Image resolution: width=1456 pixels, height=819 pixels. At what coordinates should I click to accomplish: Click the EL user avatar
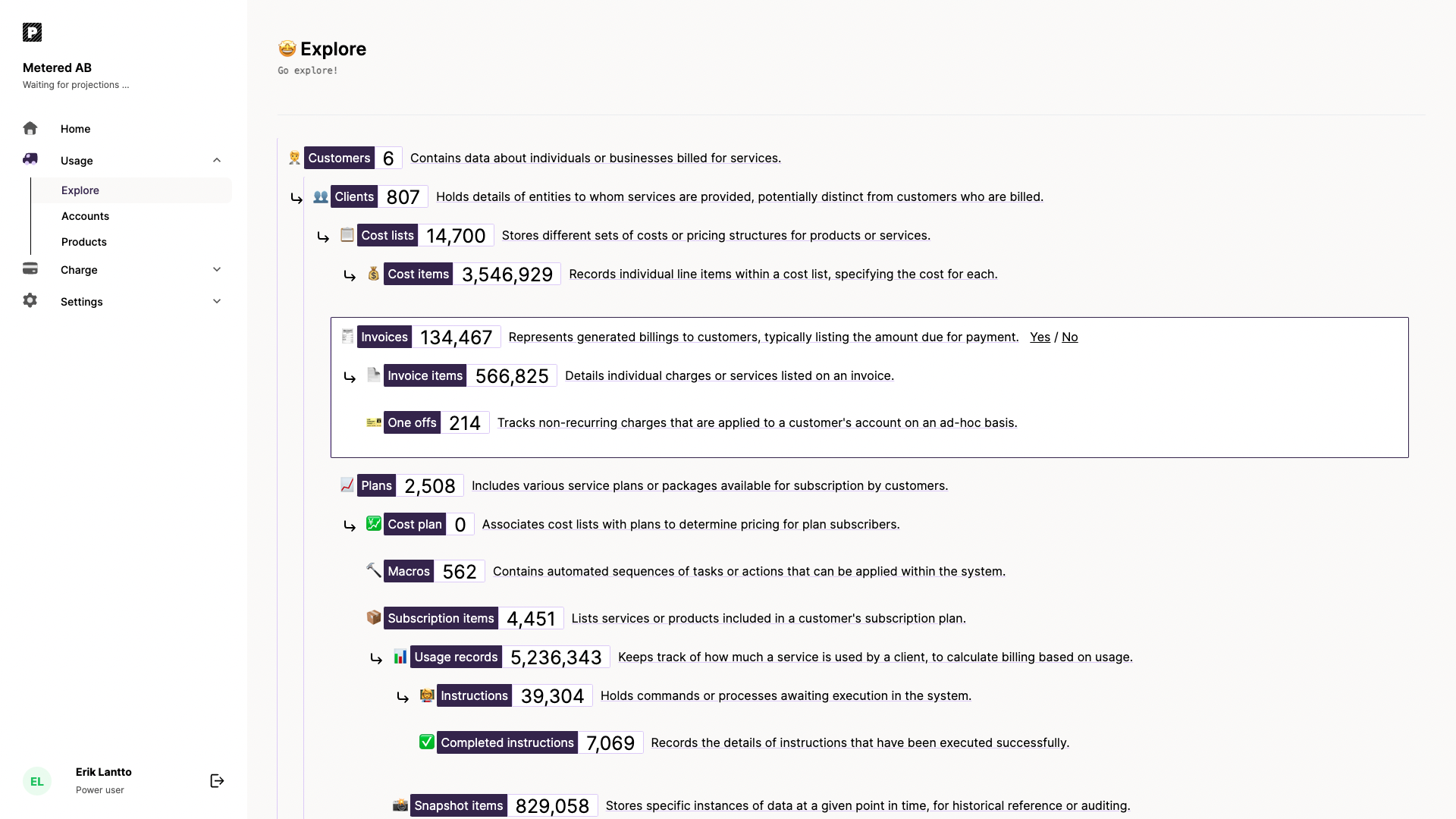tap(37, 781)
